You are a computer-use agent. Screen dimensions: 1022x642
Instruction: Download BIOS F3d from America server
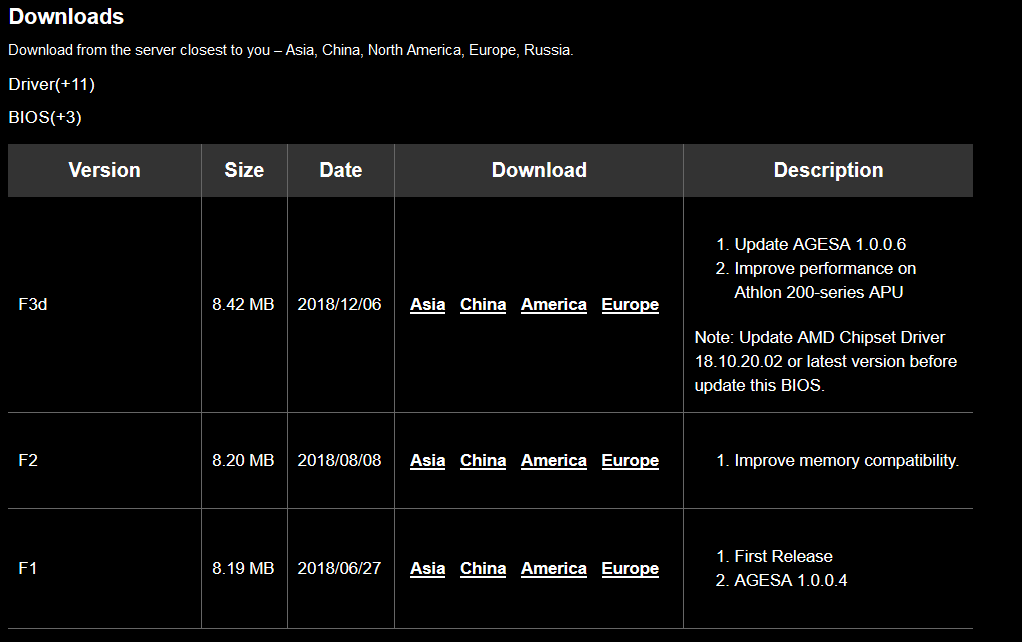554,304
